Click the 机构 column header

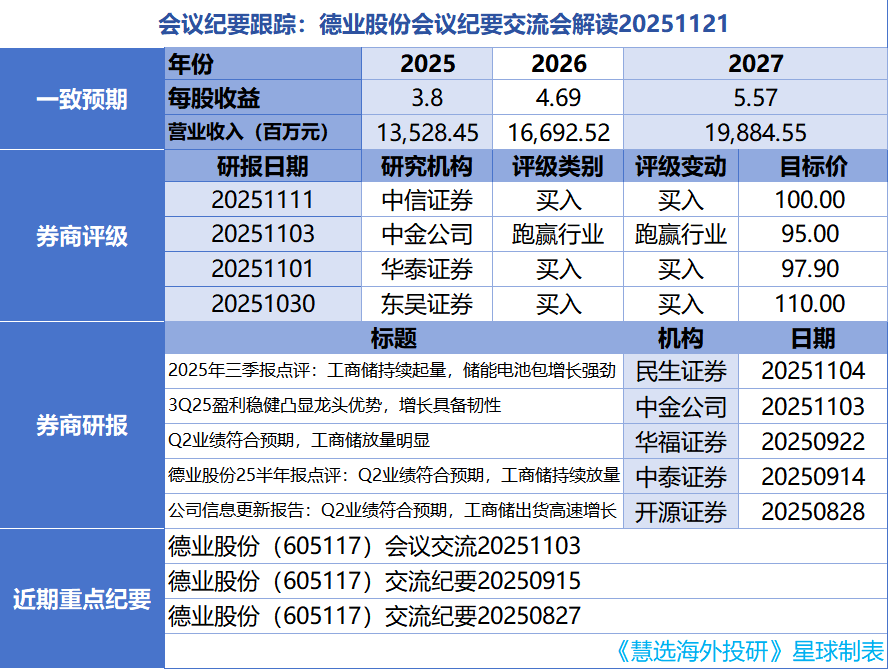[681, 338]
